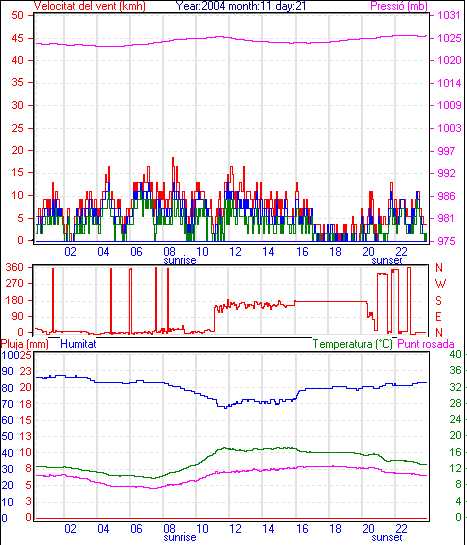This screenshot has height=545, width=467.
Task: Click the 'sunrise' marker under the wind chart
Action: point(180,260)
